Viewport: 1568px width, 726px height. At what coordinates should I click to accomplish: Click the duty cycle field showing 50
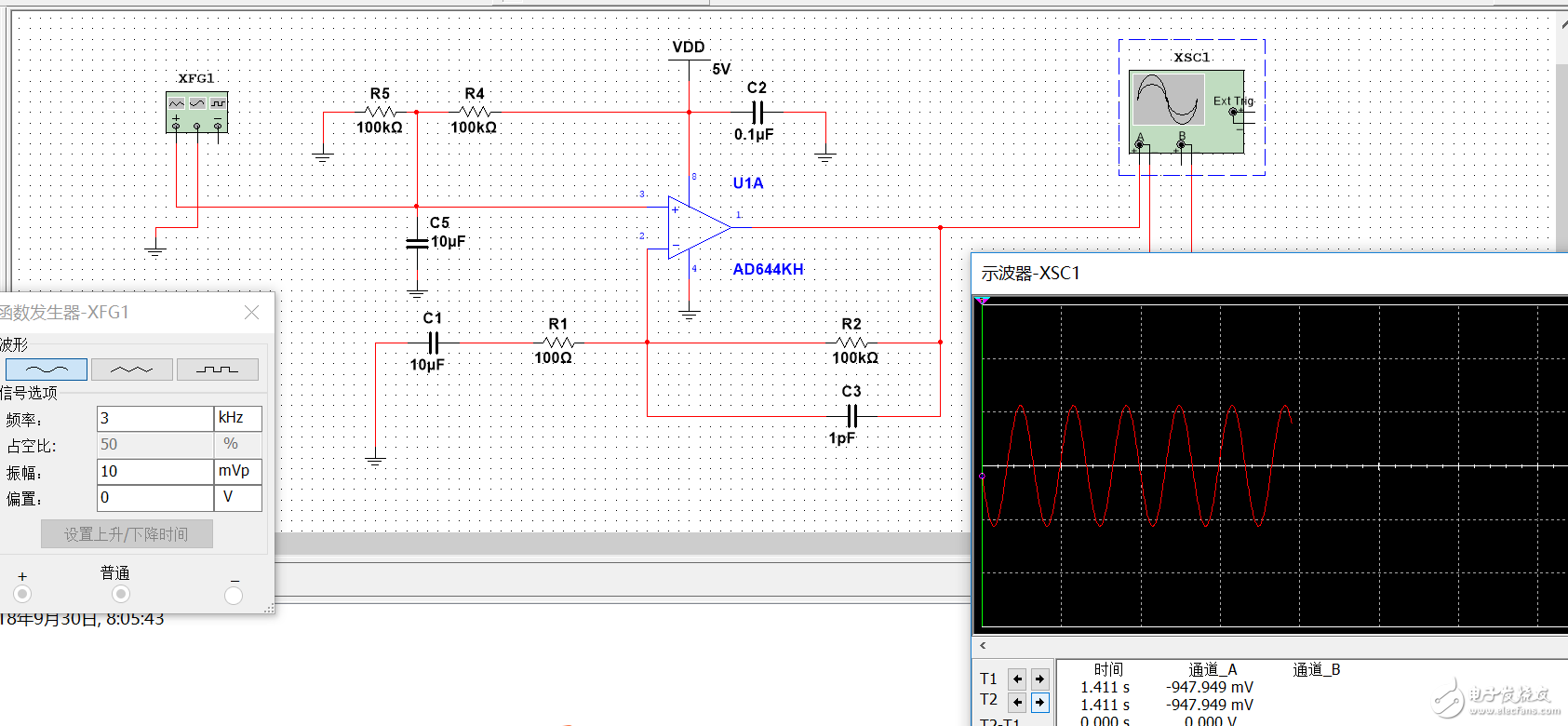155,445
